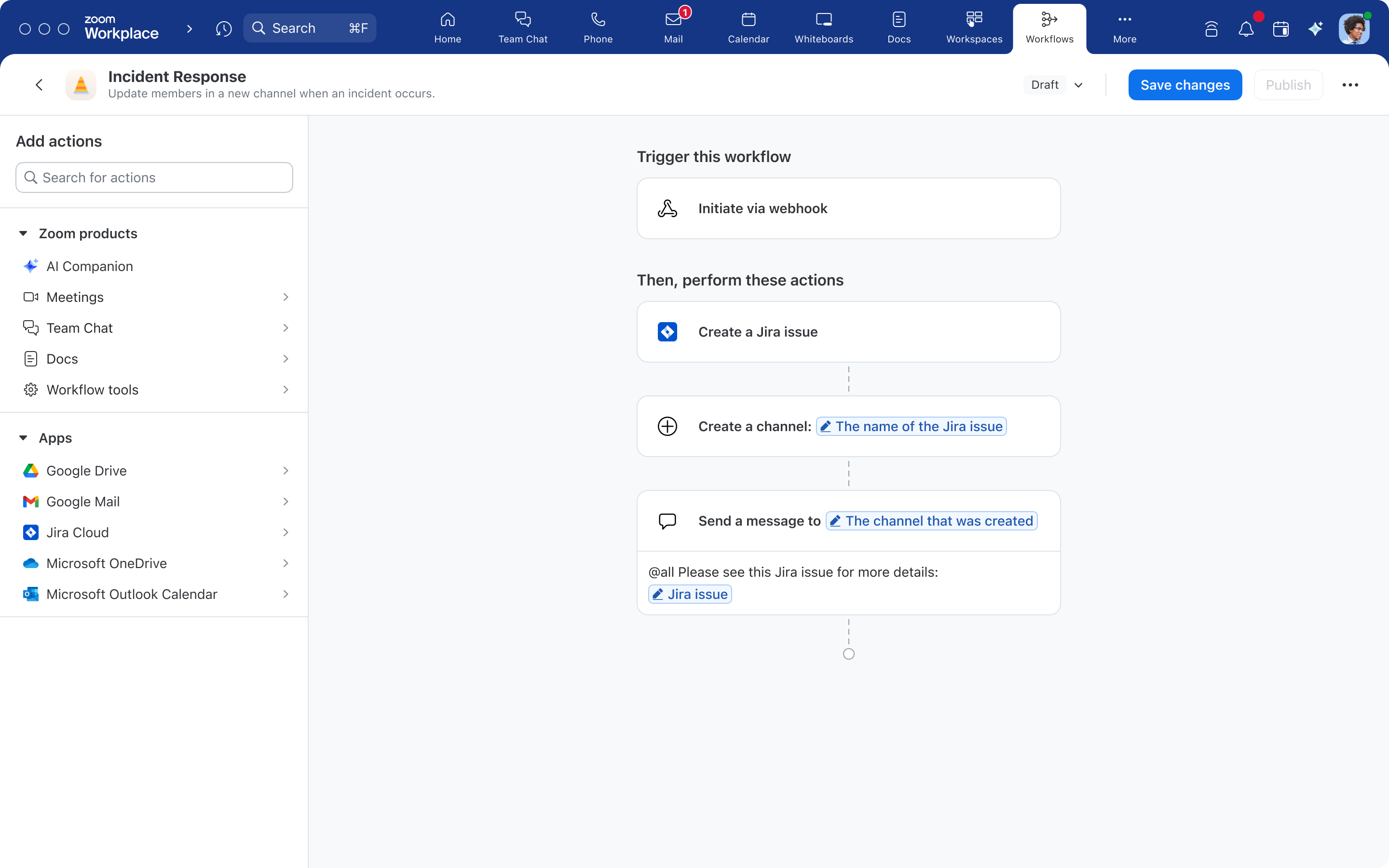This screenshot has width=1389, height=868.
Task: Toggle visibility of Meetings actions
Action: point(285,297)
